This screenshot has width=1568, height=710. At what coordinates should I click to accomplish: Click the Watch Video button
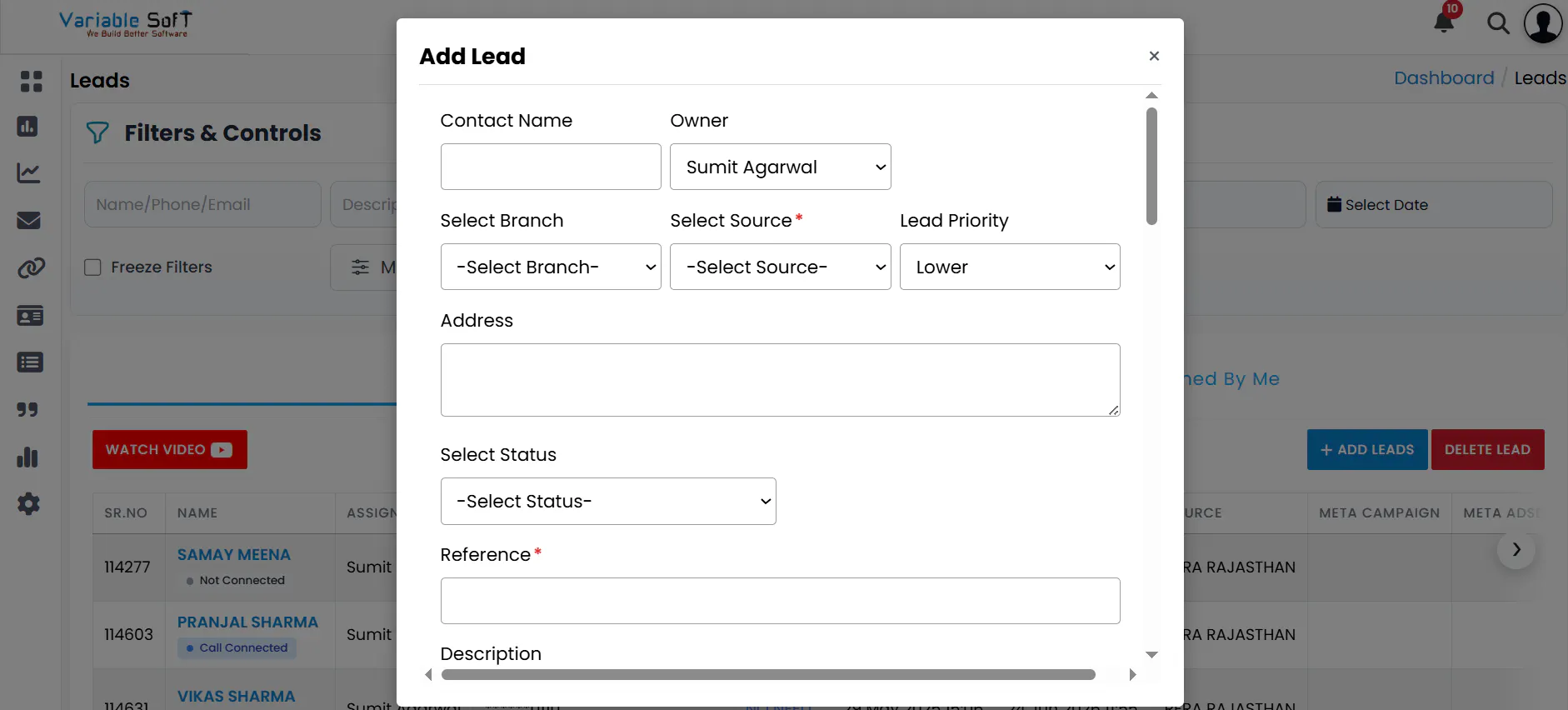click(x=170, y=450)
